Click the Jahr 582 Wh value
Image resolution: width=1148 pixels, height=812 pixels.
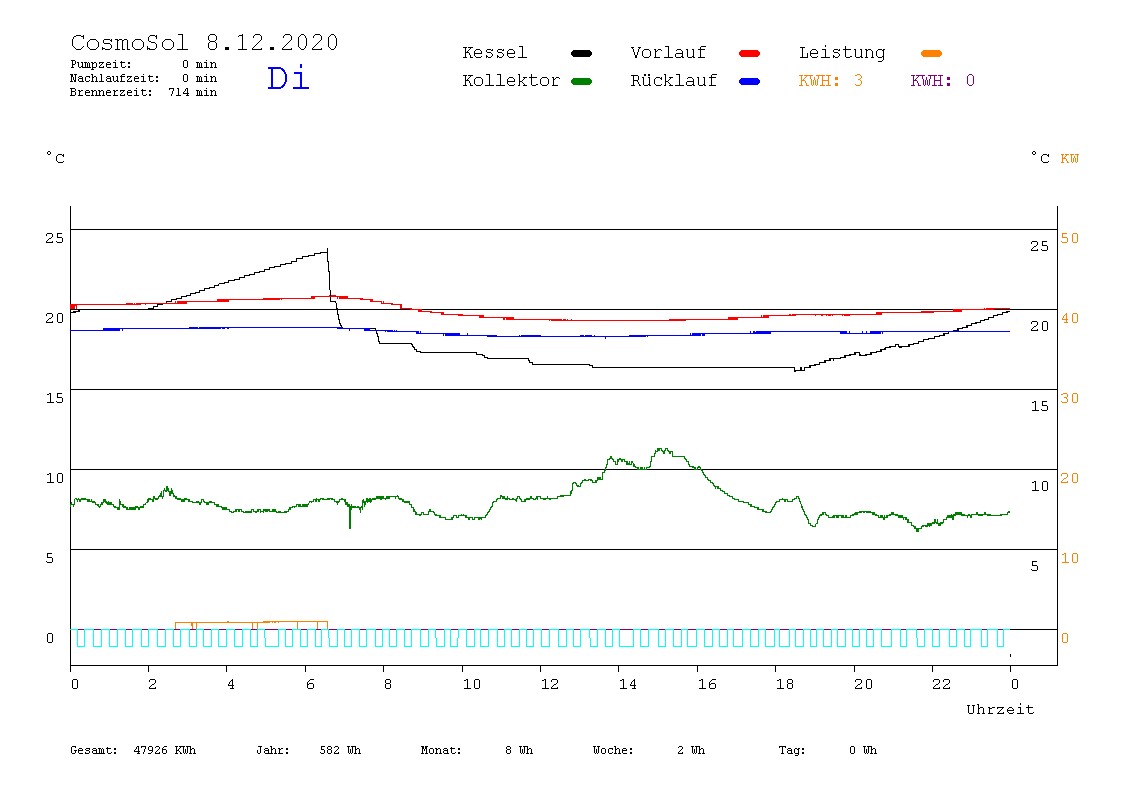pyautogui.click(x=308, y=750)
